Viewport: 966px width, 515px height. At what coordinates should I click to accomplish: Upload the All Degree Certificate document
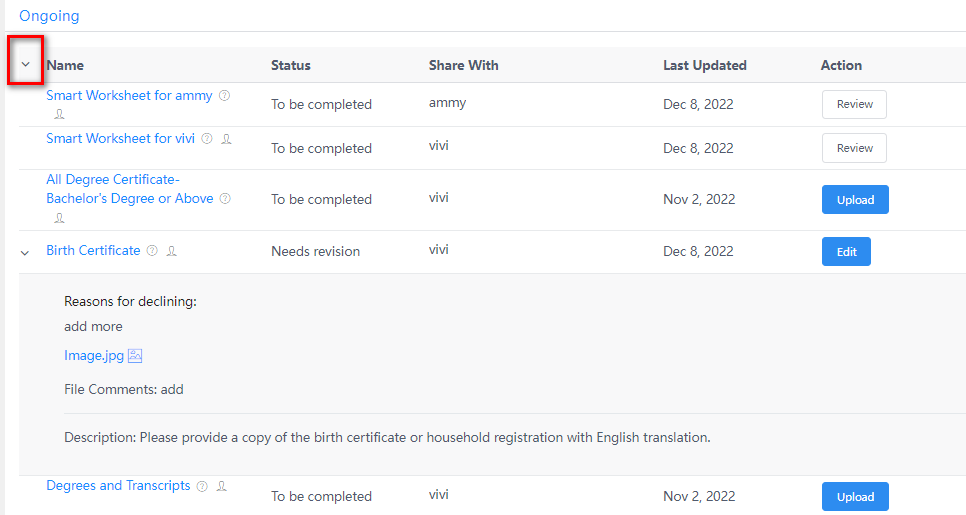coord(855,200)
